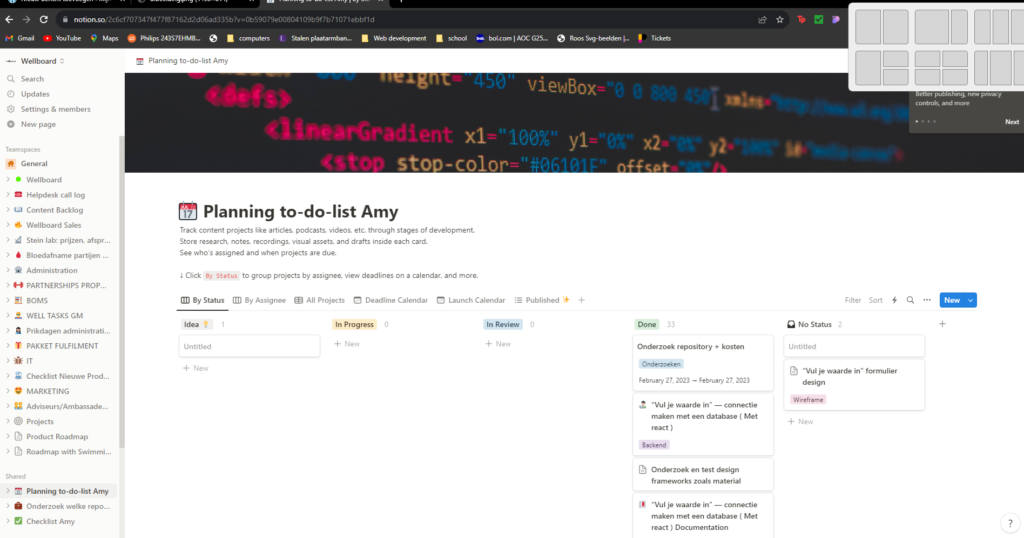Add new card in In Review
Viewport: 1024px width, 538px height.
click(498, 344)
